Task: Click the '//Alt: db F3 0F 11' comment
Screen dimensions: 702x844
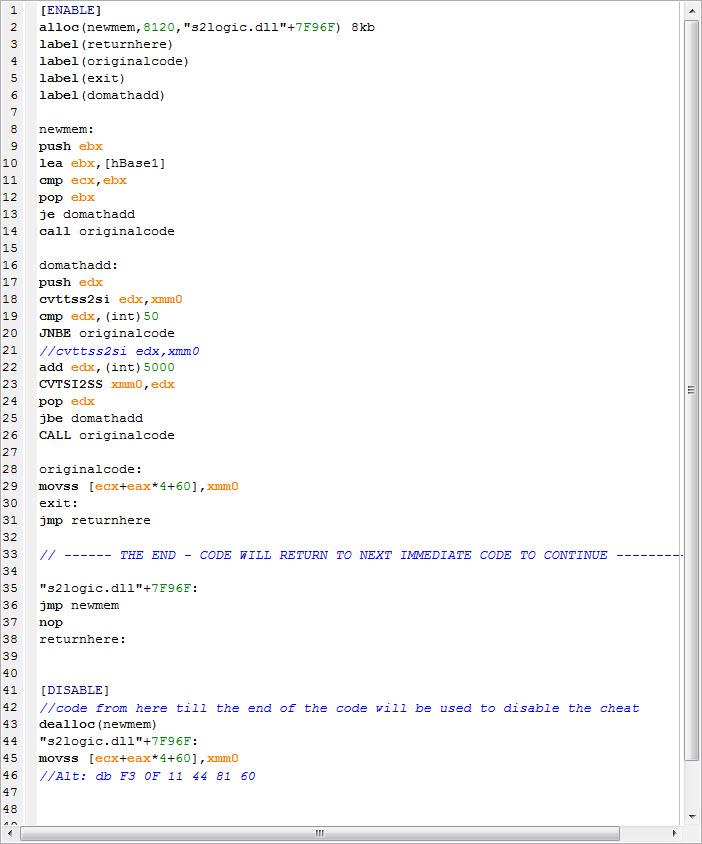Action: [147, 775]
